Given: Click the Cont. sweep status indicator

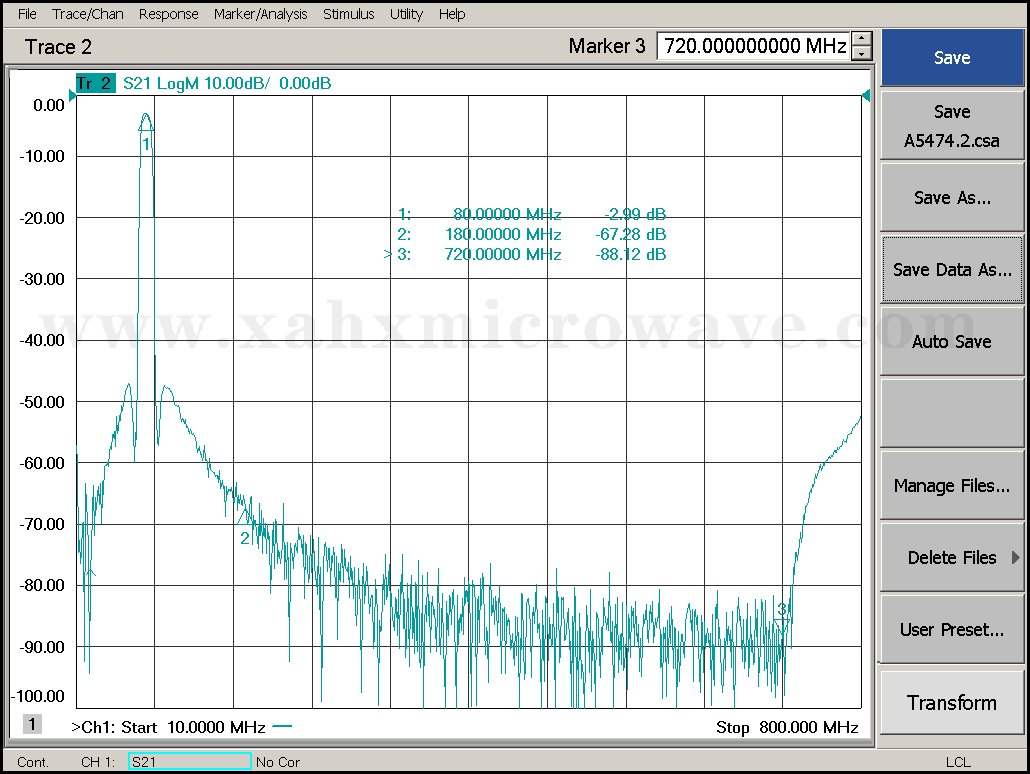Looking at the screenshot, I should coord(33,762).
